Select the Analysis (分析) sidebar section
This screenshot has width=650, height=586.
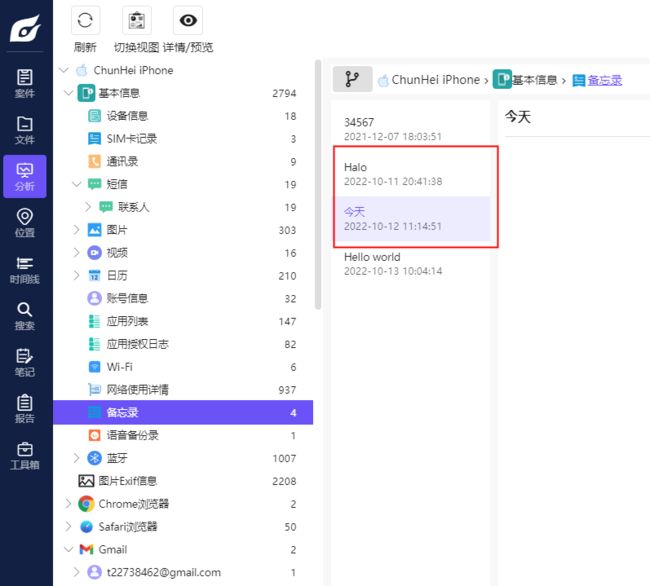tap(24, 176)
